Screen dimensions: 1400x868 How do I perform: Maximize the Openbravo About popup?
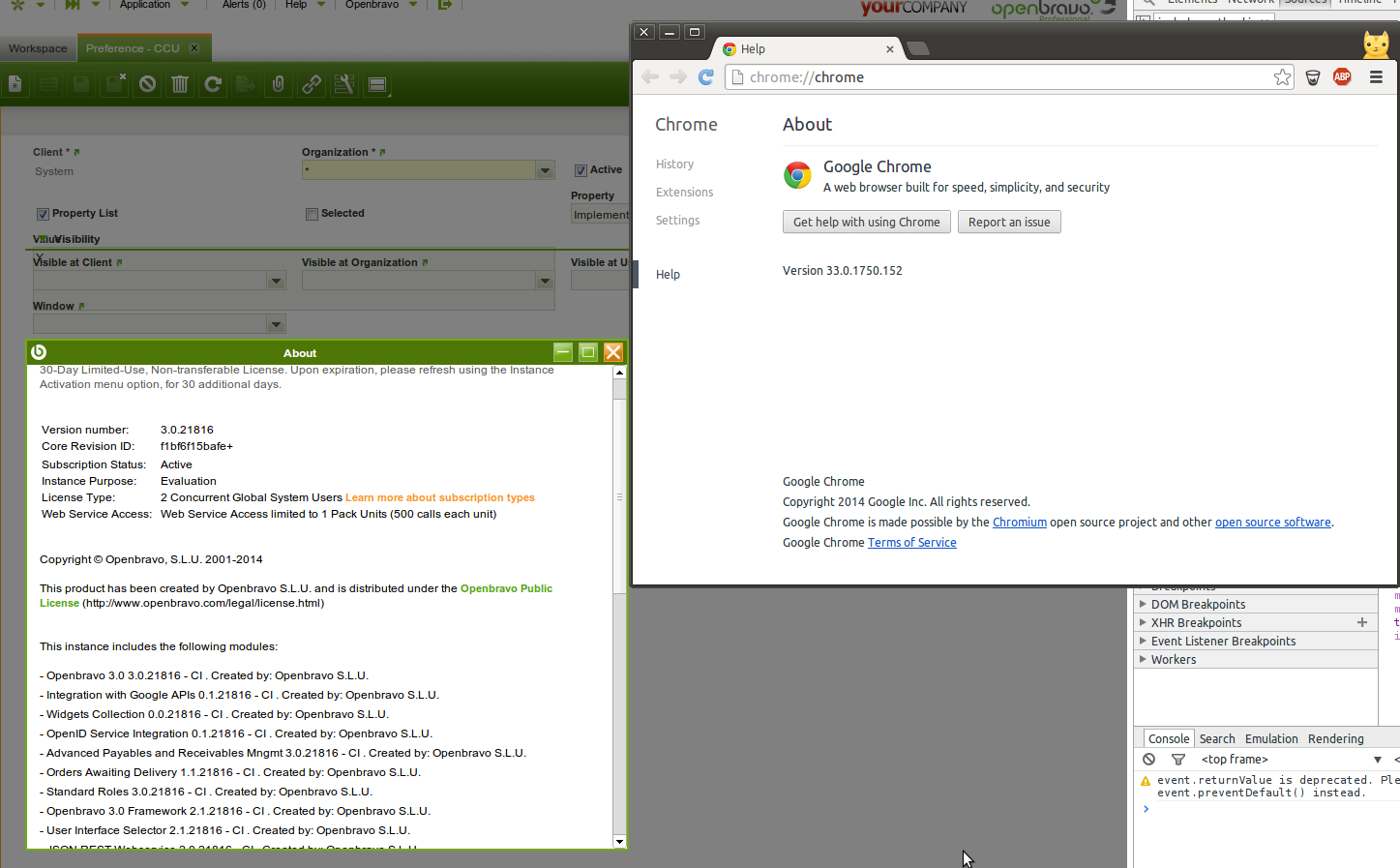(588, 352)
